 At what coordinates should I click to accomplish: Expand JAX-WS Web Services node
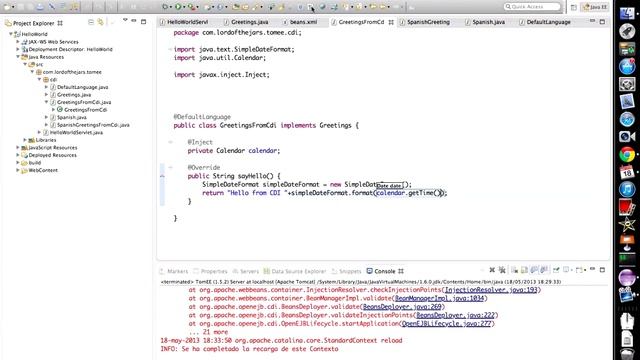pyautogui.click(x=18, y=42)
